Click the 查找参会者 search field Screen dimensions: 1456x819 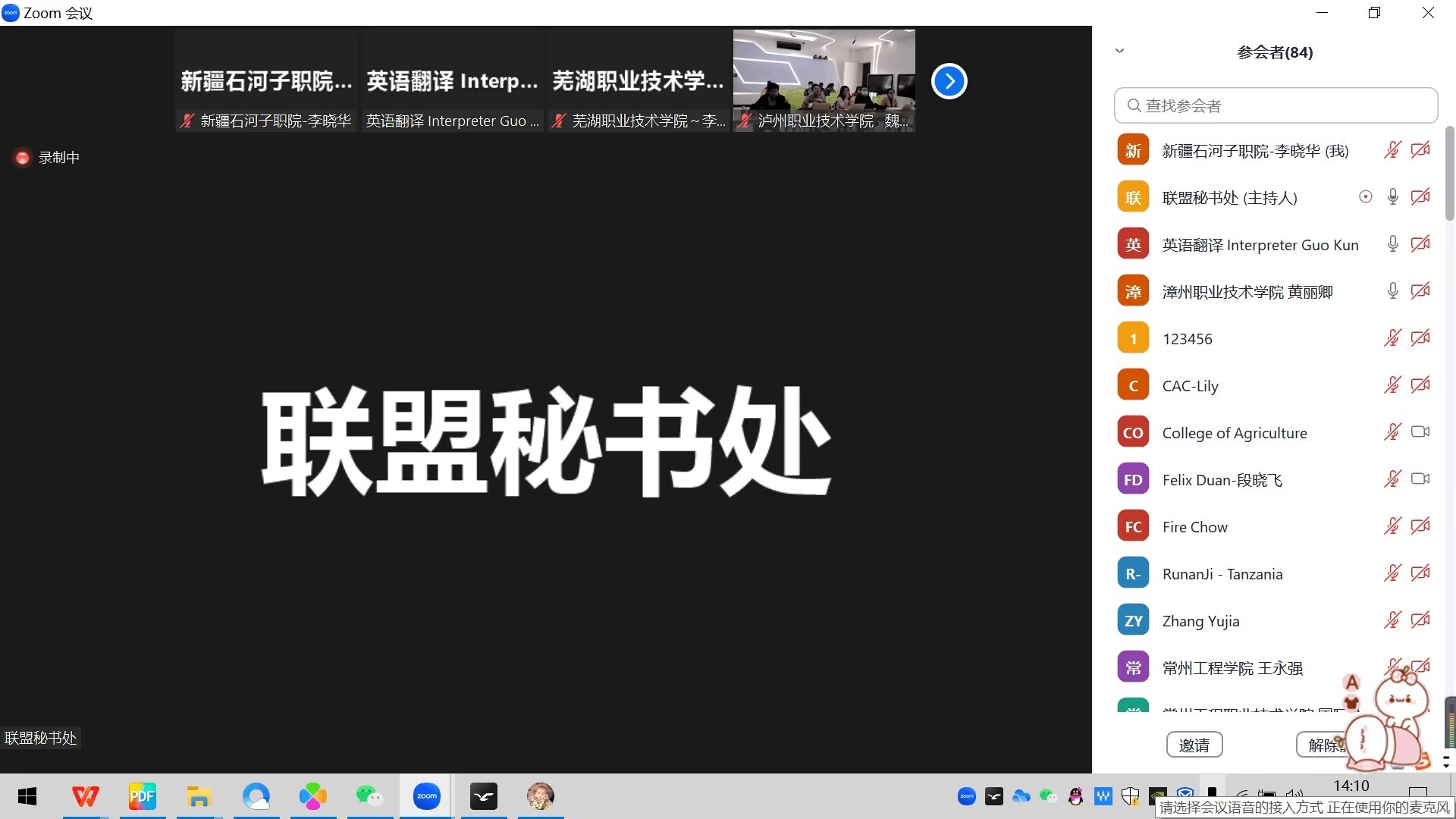coord(1276,105)
